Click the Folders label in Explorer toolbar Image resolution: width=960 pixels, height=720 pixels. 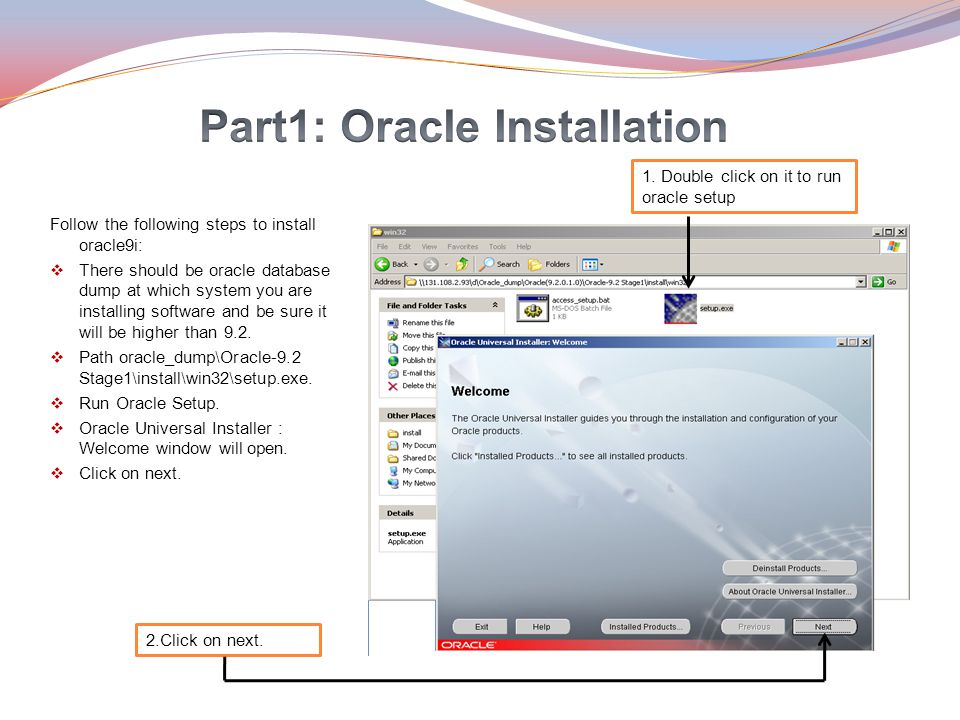click(557, 264)
